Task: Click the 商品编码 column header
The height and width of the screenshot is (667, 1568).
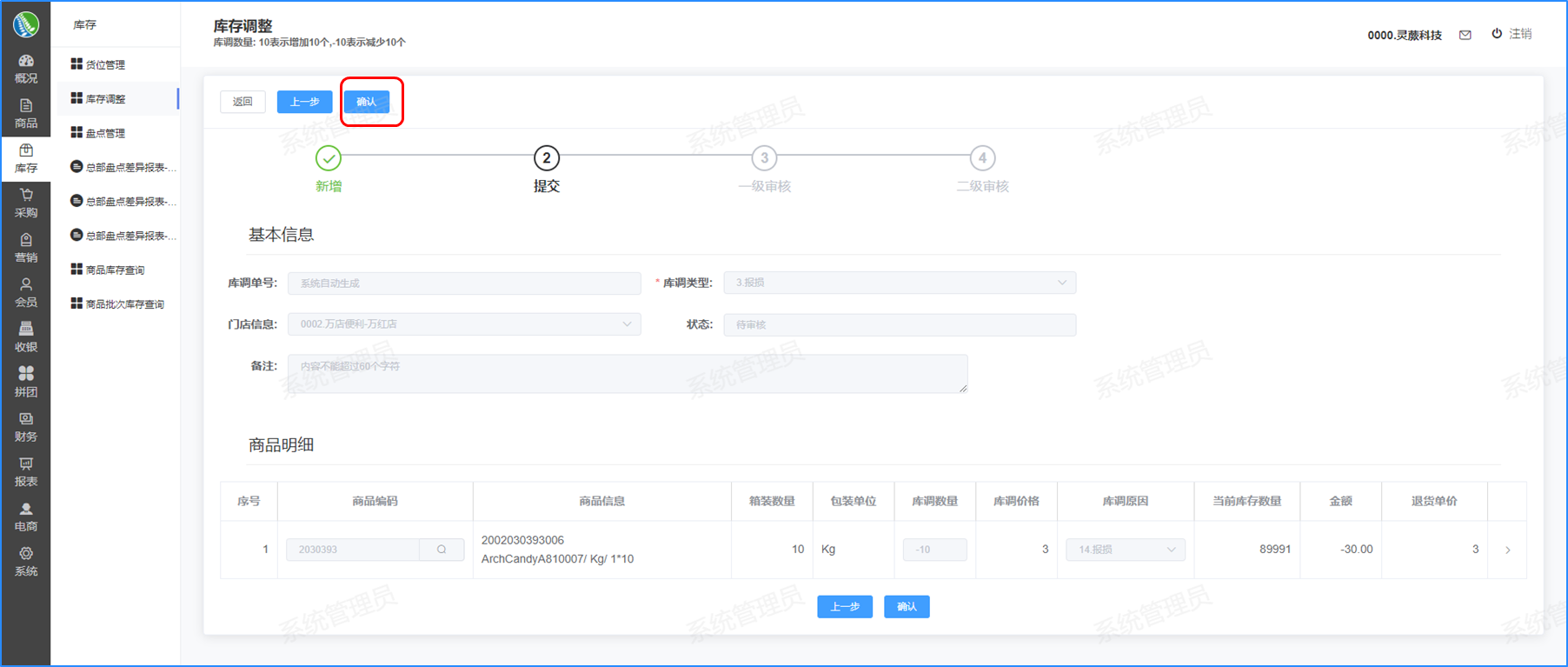Action: tap(375, 501)
